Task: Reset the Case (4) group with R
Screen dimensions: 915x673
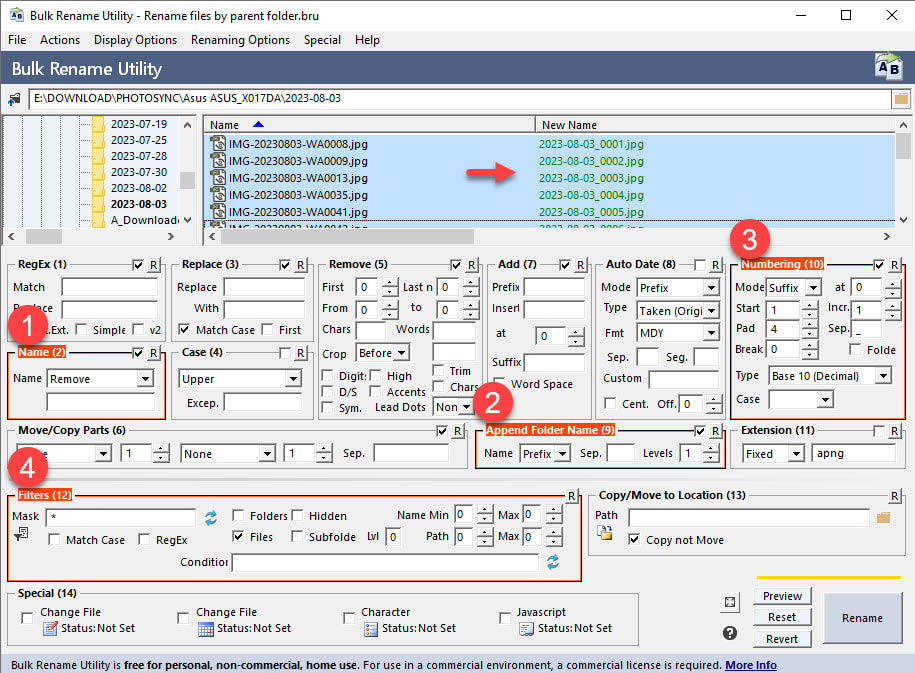Action: coord(301,353)
